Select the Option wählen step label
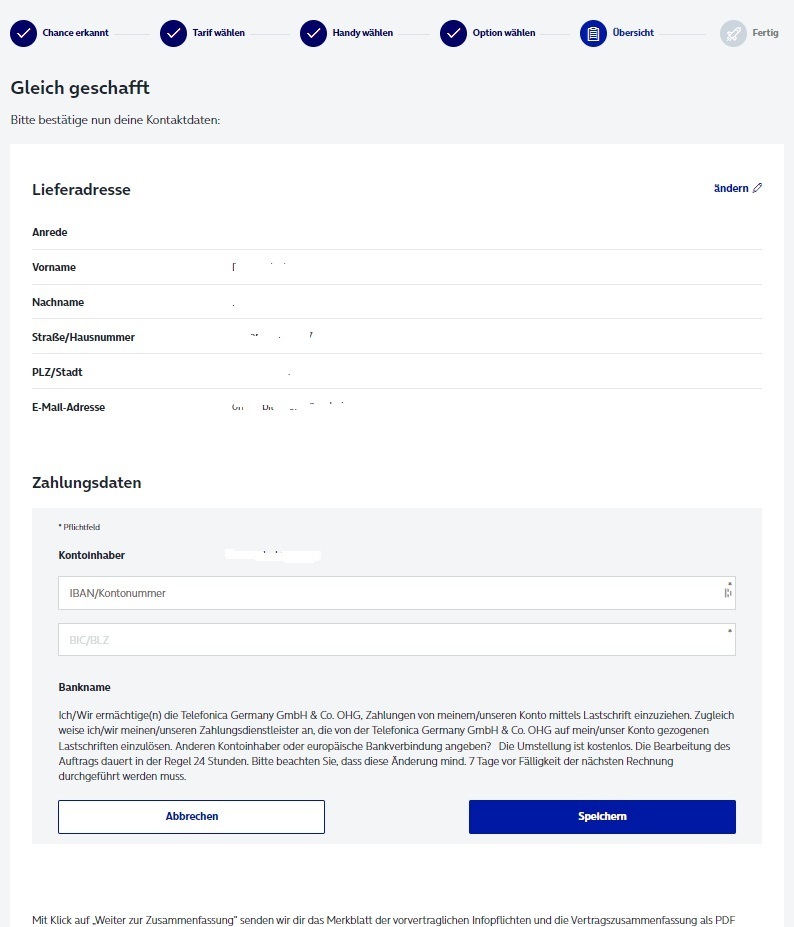This screenshot has width=794, height=927. pyautogui.click(x=504, y=33)
